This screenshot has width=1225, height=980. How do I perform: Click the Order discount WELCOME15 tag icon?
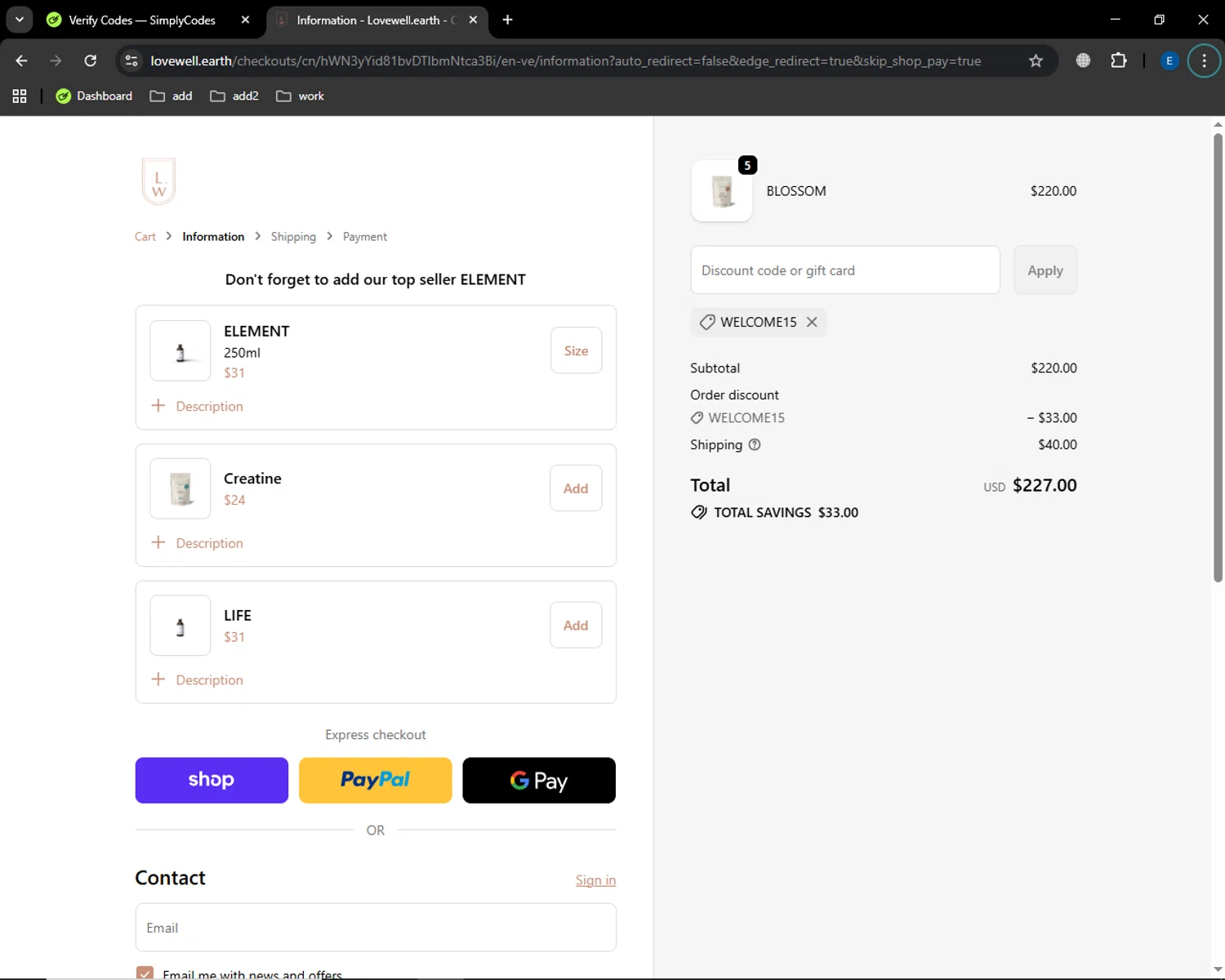coord(697,417)
